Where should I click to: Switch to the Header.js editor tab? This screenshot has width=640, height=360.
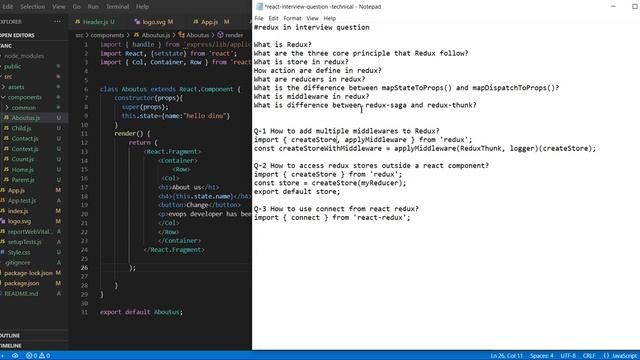[x=95, y=22]
